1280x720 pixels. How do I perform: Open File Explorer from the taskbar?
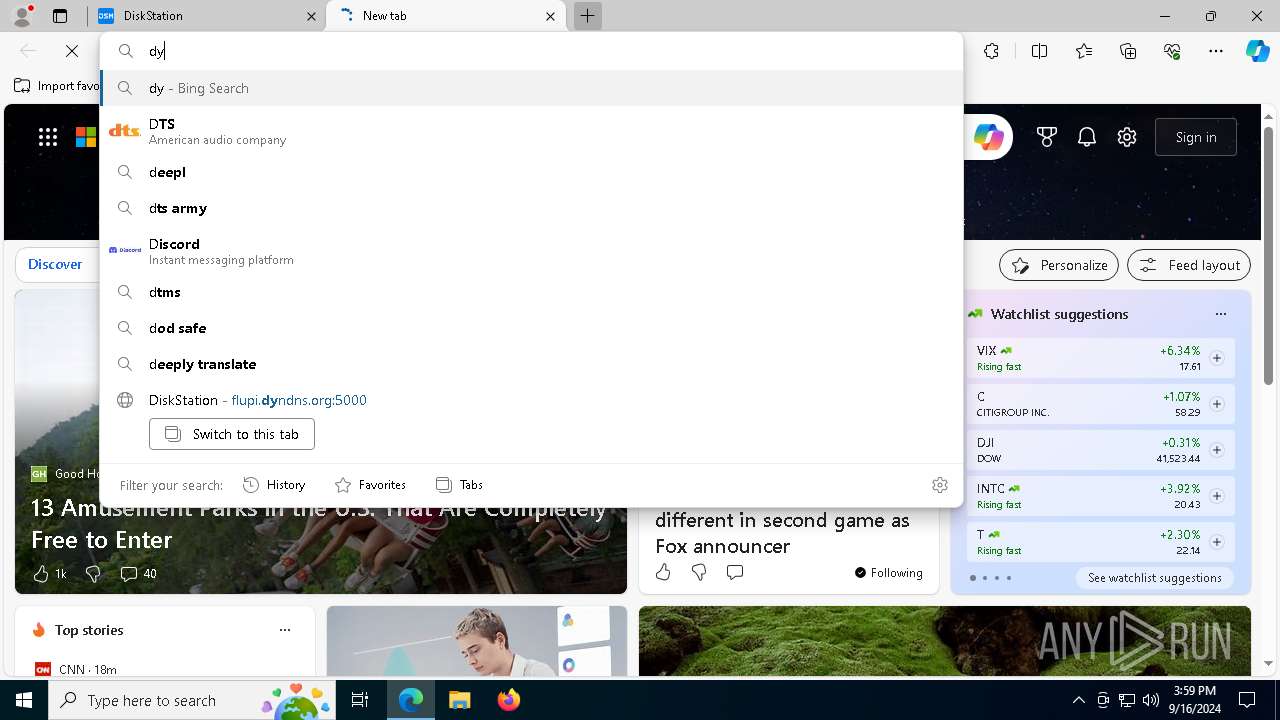click(459, 700)
